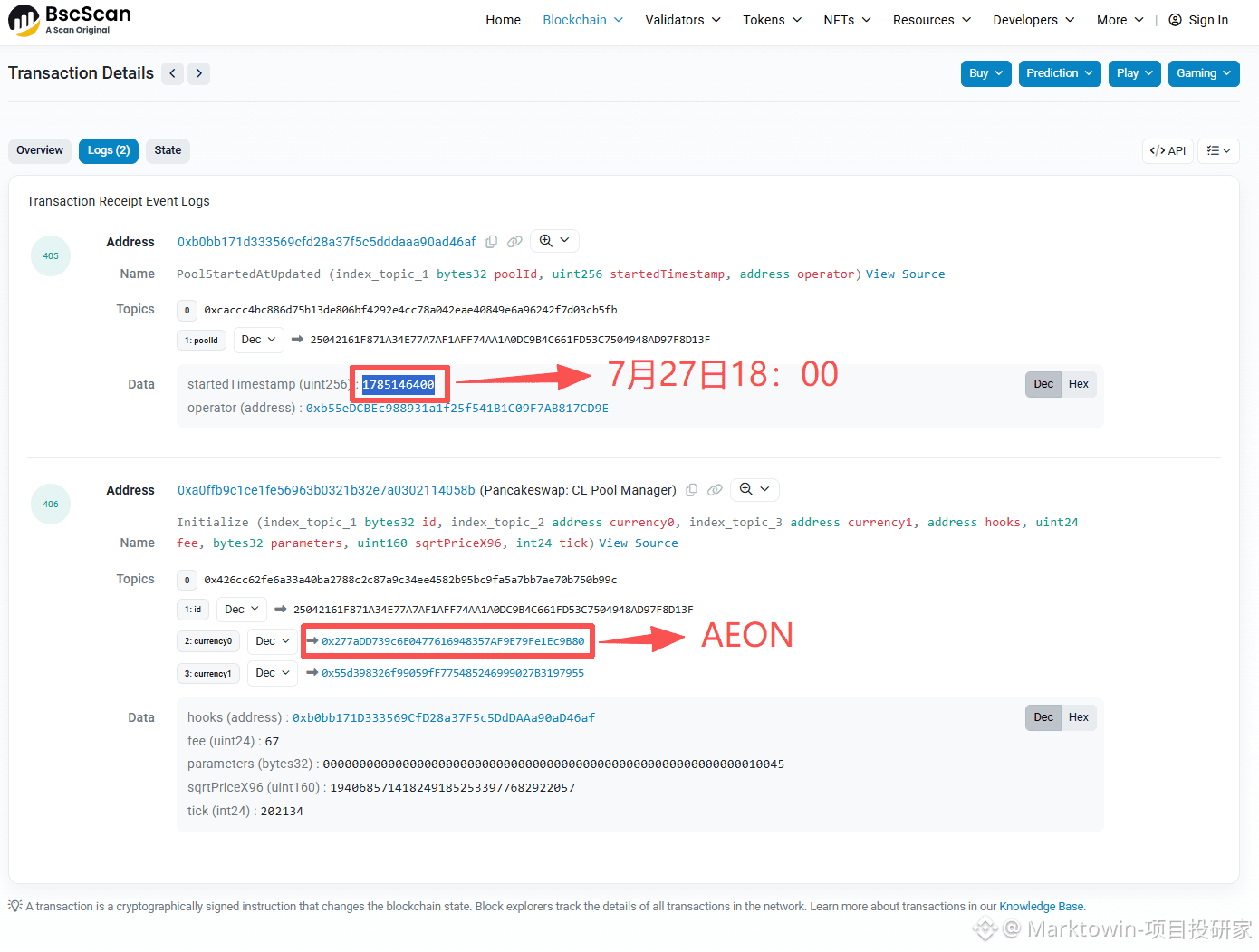
Task: Go to next transaction arrow
Action: (199, 73)
